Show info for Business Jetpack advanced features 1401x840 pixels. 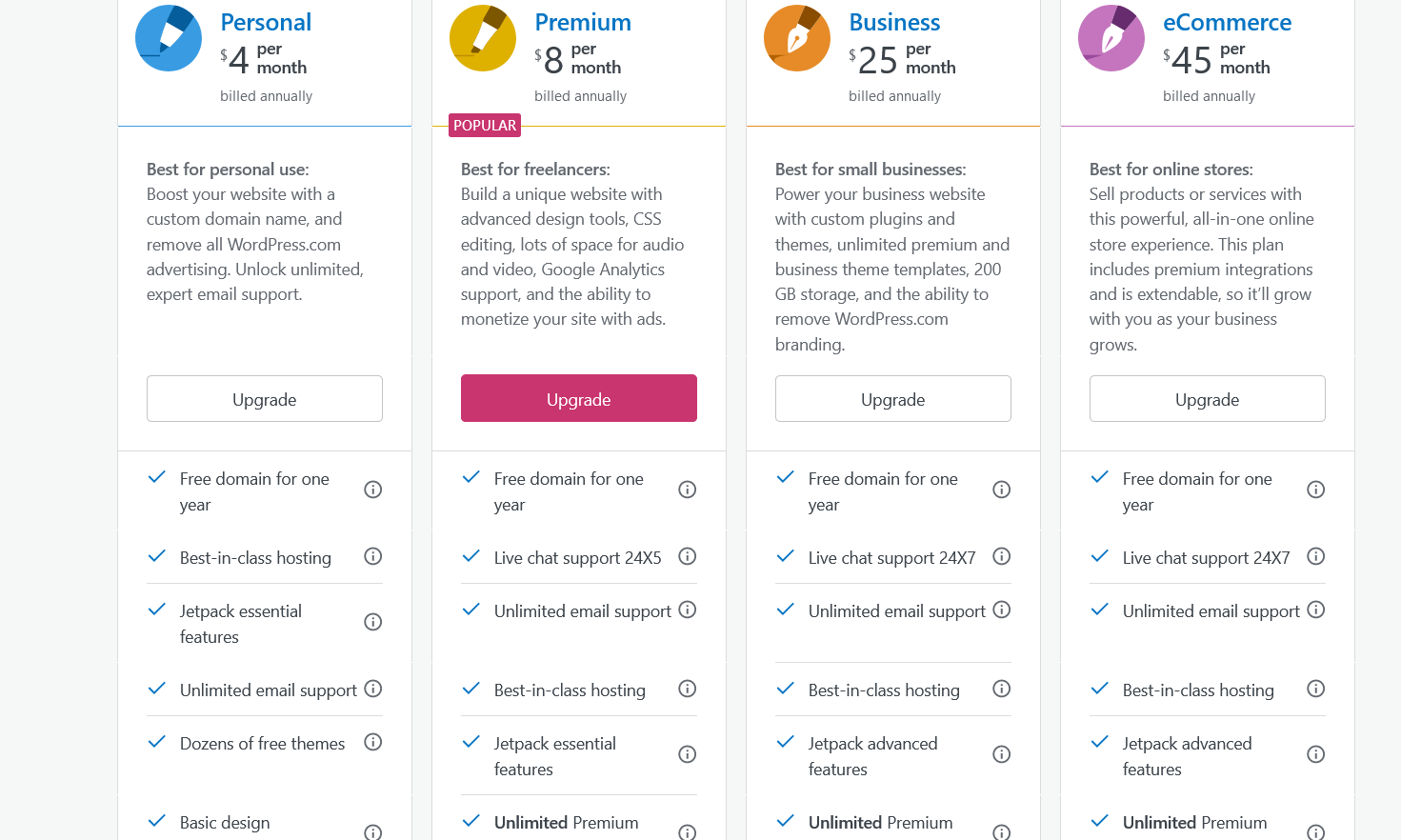1002,754
